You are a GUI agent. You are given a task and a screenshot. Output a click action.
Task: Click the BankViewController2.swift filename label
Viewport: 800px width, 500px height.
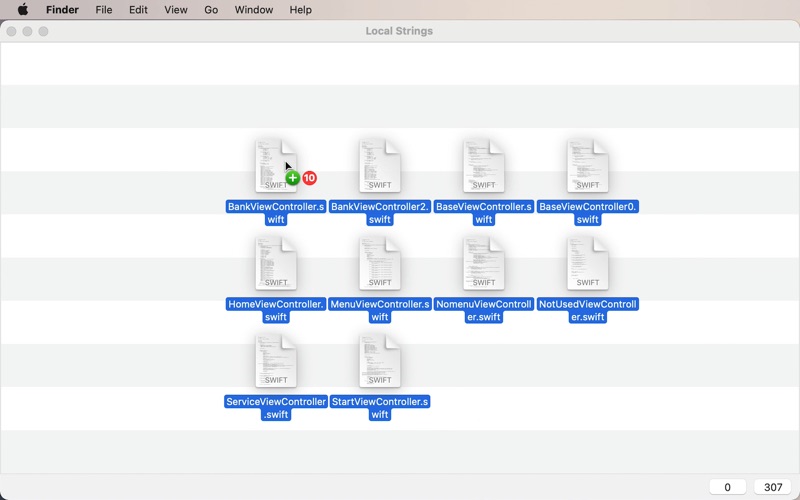[x=380, y=213]
